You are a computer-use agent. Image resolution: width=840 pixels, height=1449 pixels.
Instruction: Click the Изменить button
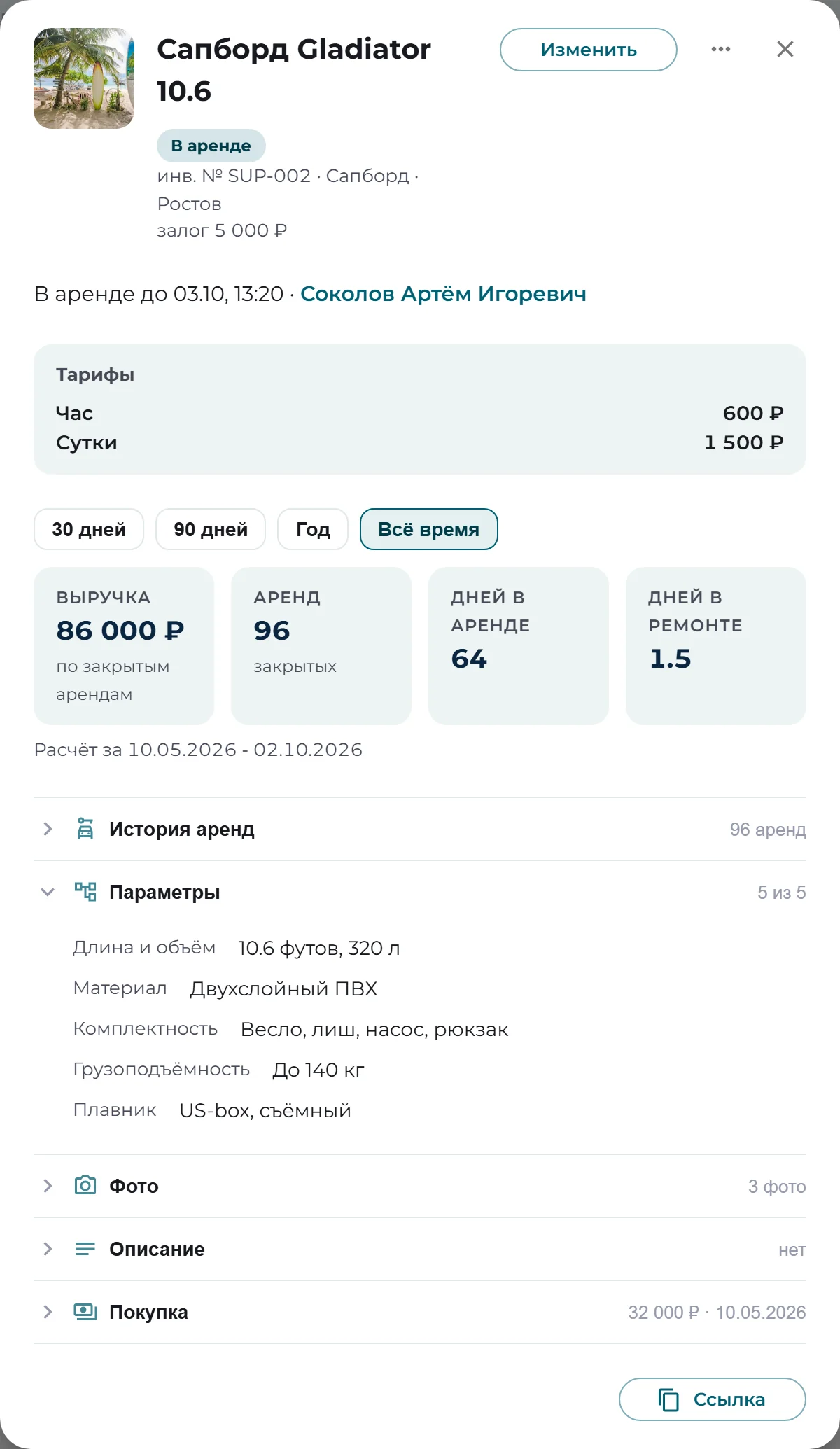click(588, 50)
